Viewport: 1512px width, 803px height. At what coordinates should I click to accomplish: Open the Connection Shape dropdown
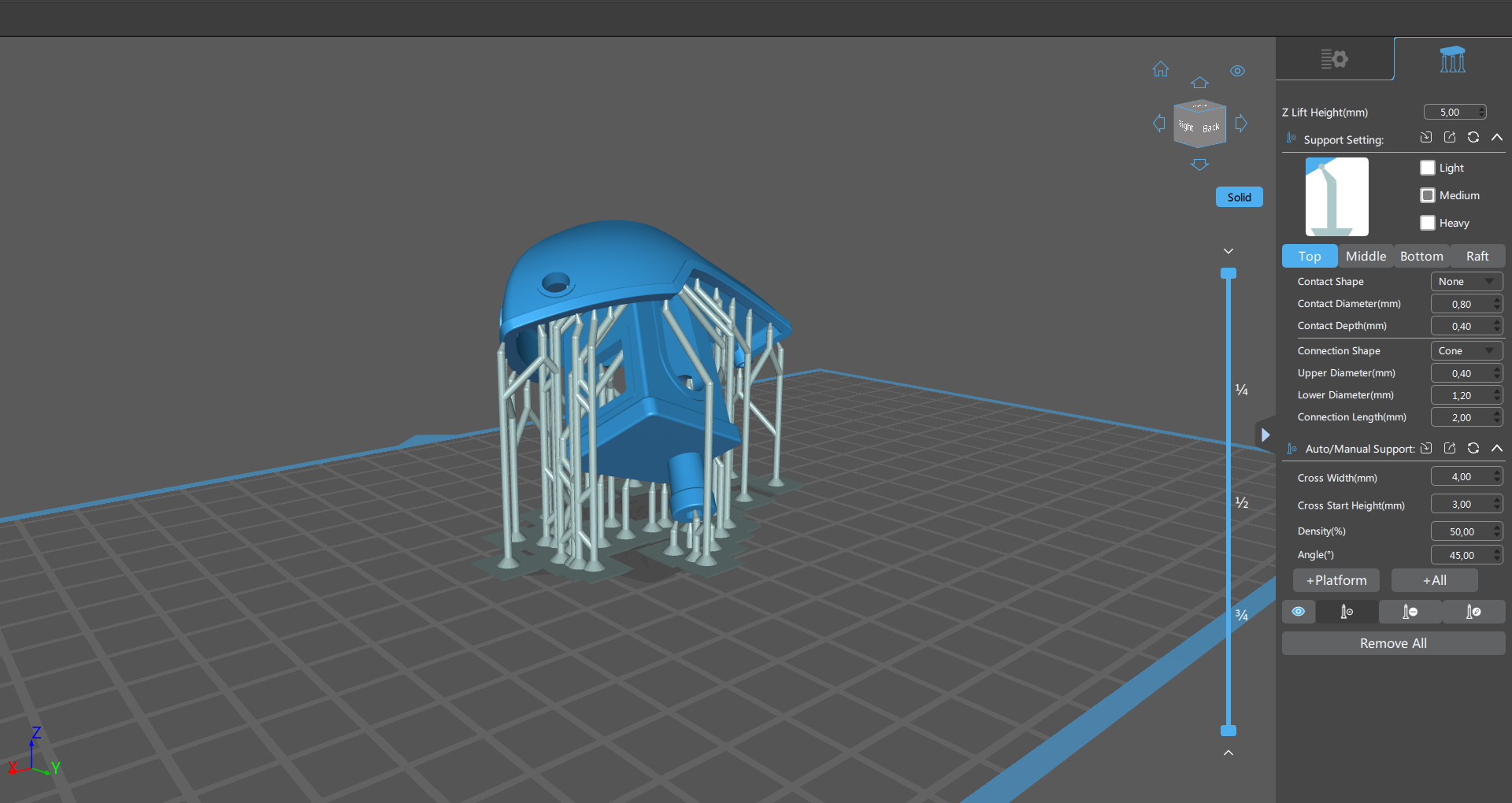click(1466, 351)
